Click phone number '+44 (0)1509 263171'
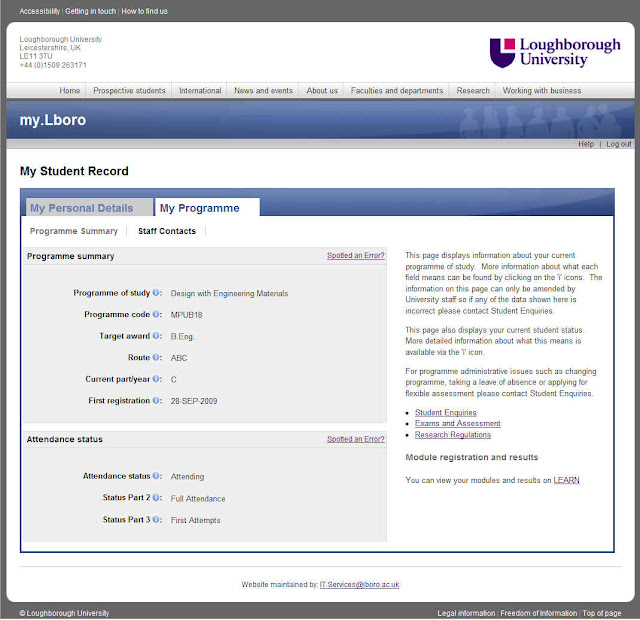 pos(53,65)
